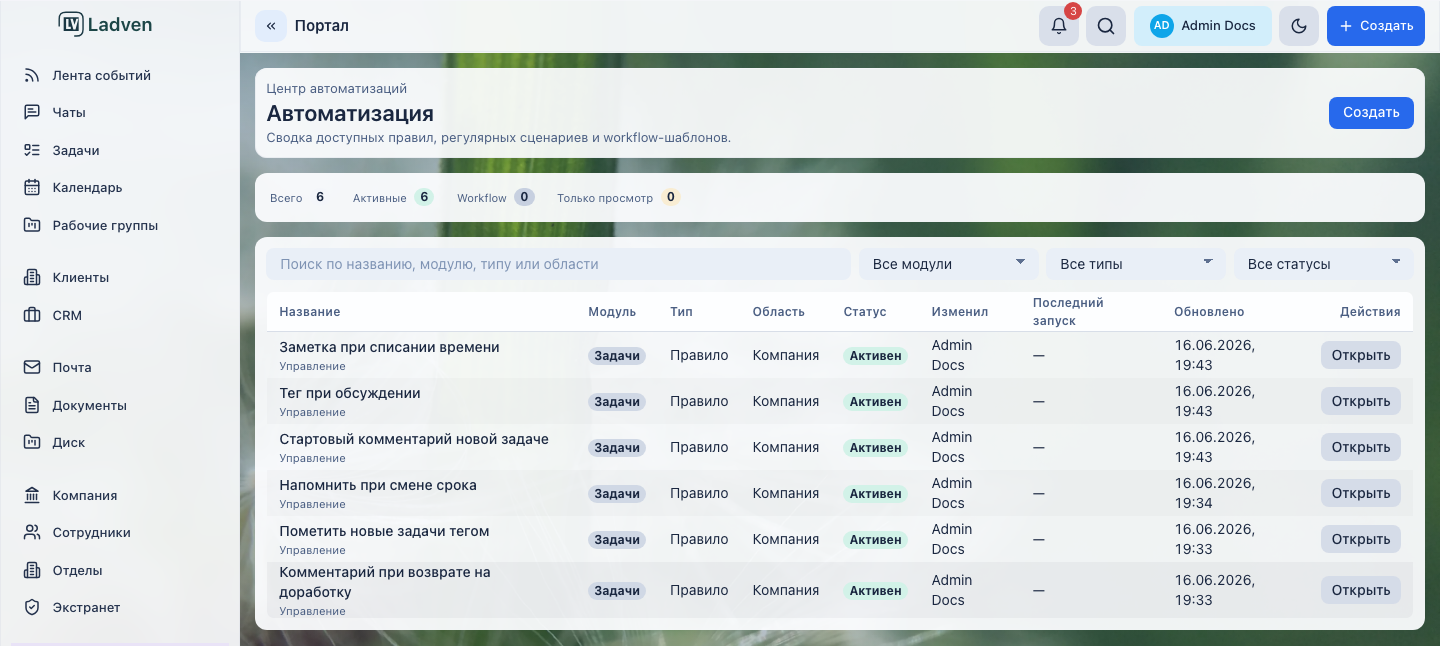Click the Портал breadcrumb title
The height and width of the screenshot is (646, 1440).
click(x=322, y=26)
